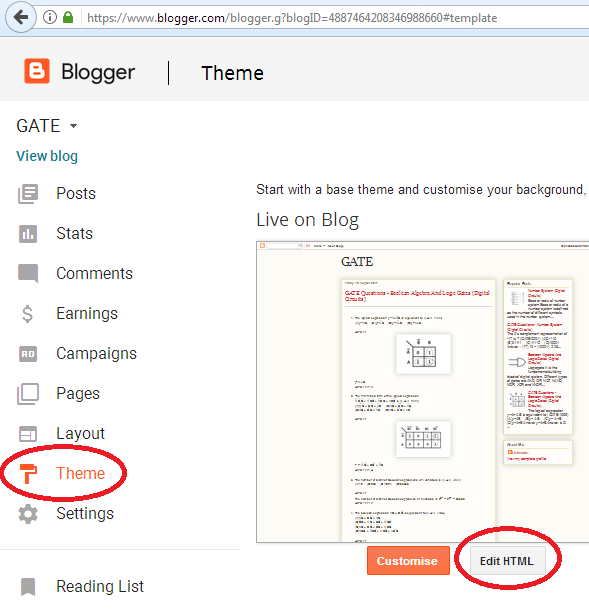The height and width of the screenshot is (611, 589).
Task: Open the Comments menu item
Action: [x=94, y=274]
